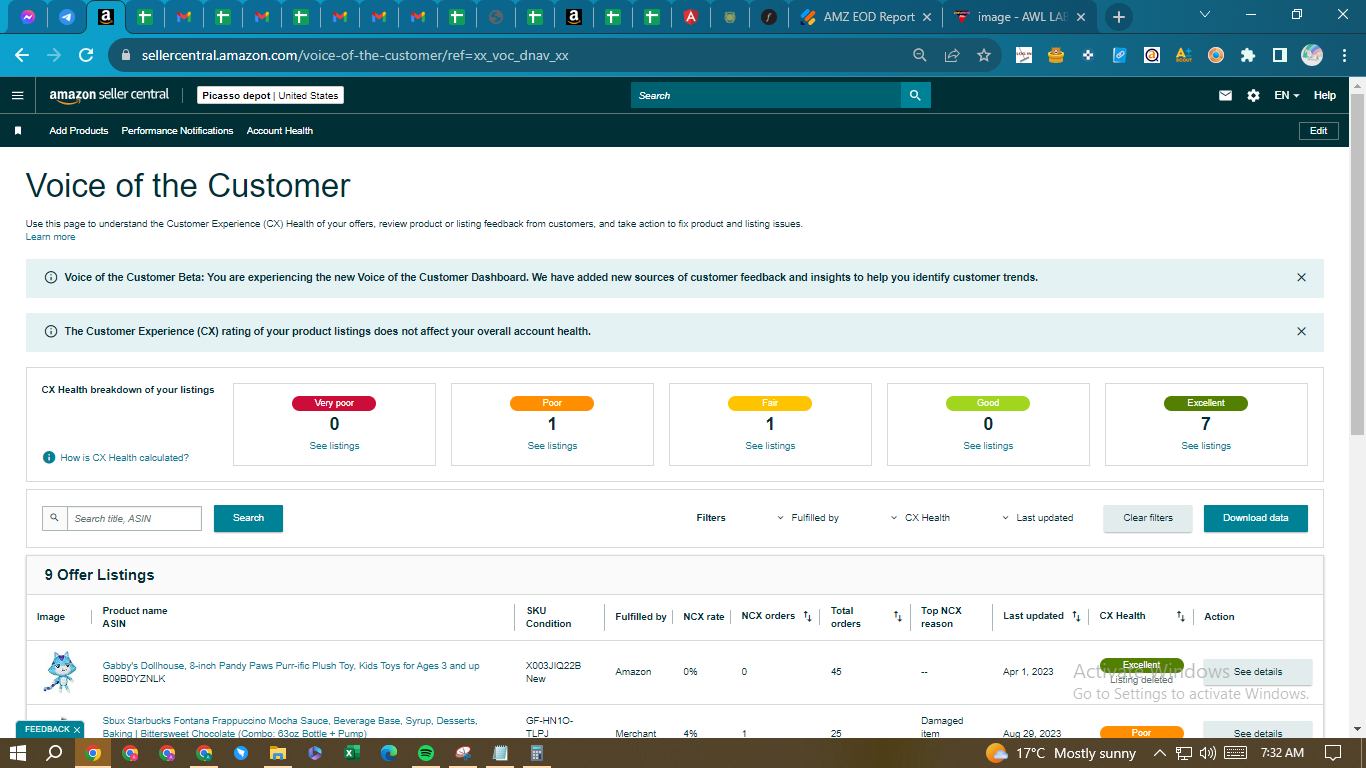Click the browser address bar URL

(355, 55)
